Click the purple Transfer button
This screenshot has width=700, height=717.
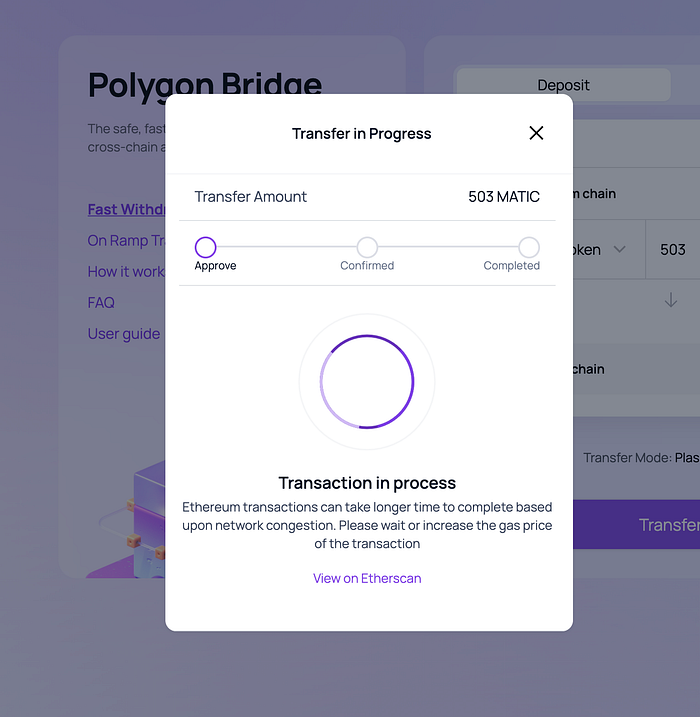click(636, 524)
